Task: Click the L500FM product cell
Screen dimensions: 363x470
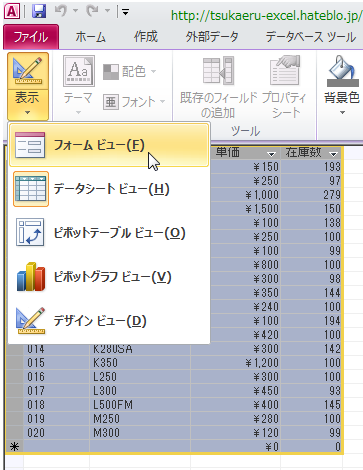Action: 140,405
